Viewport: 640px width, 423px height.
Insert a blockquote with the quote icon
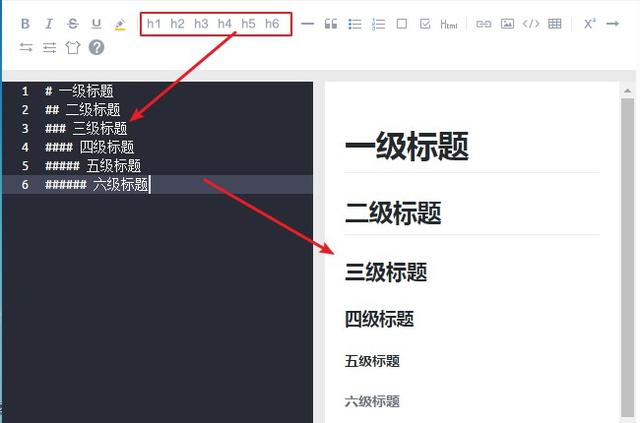coord(331,24)
